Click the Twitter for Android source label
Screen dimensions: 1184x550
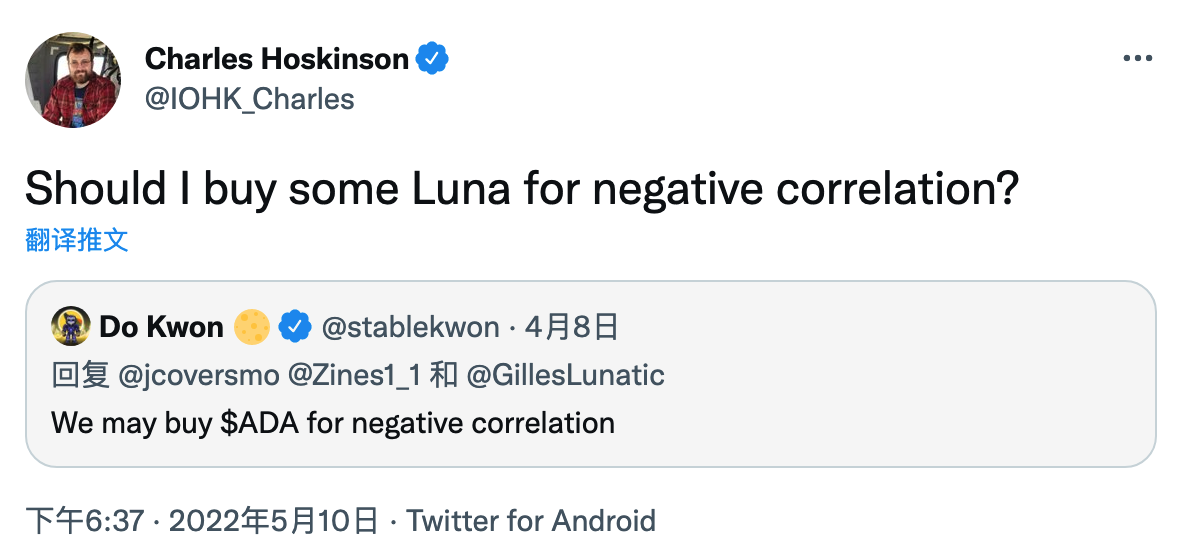pyautogui.click(x=531, y=521)
